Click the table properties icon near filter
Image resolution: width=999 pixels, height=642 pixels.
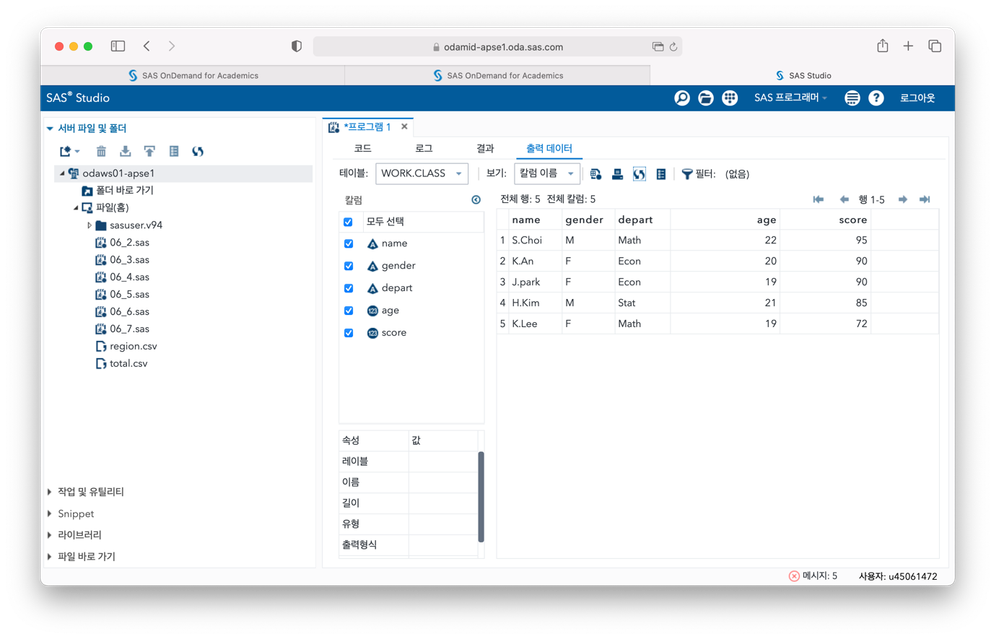click(x=661, y=175)
